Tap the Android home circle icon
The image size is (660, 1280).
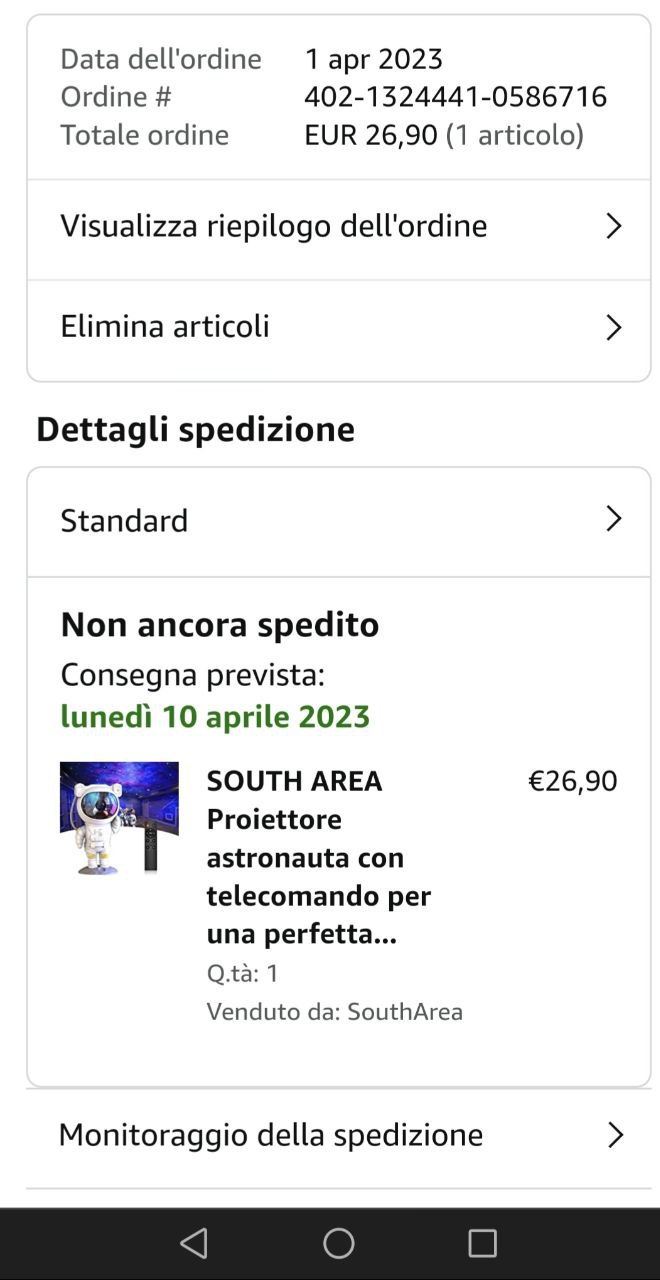click(x=339, y=1243)
